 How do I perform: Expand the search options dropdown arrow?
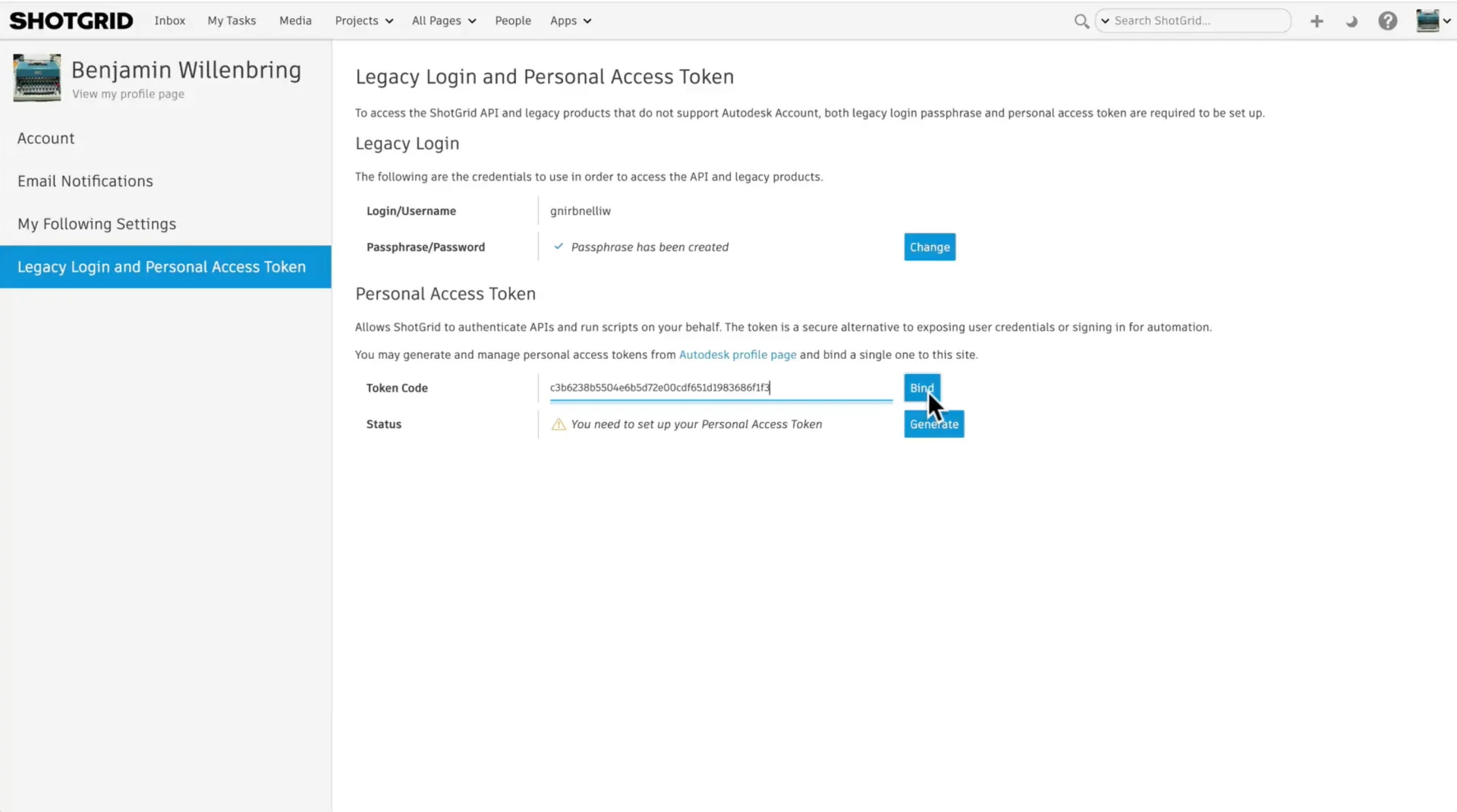click(1105, 21)
